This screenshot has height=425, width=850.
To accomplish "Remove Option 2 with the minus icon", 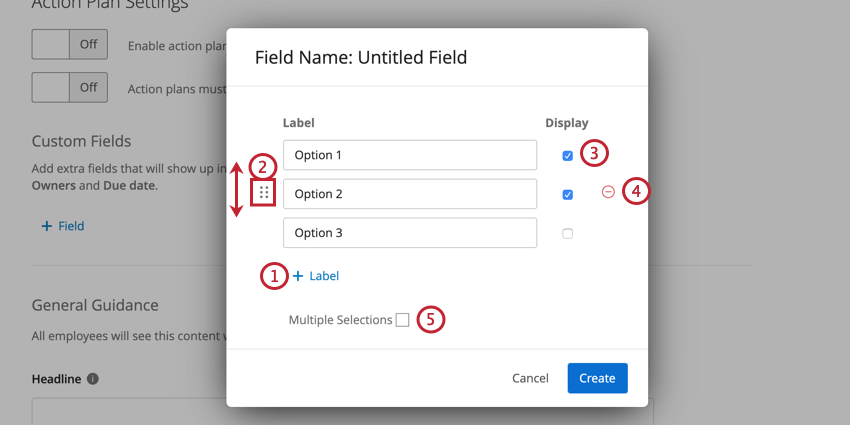I will pyautogui.click(x=608, y=192).
